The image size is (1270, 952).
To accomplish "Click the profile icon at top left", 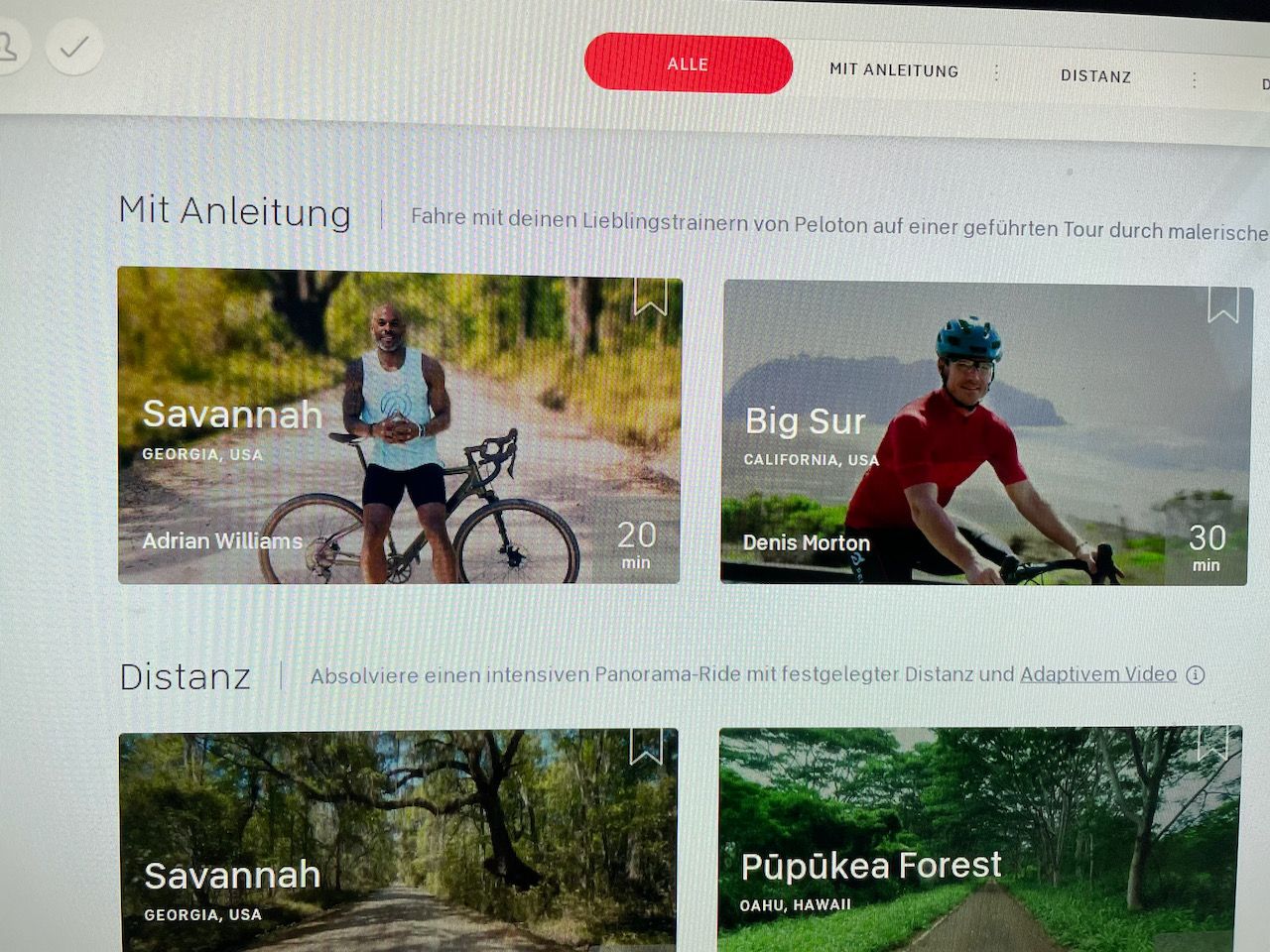I will click(x=8, y=47).
